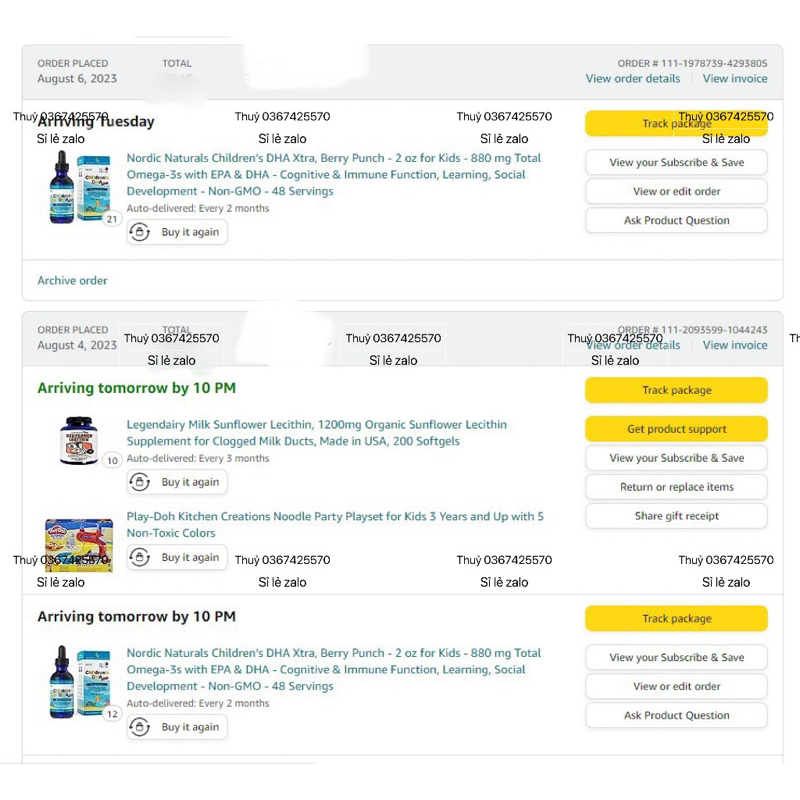Select Share gift receipt
This screenshot has height=800, width=800.
676,516
